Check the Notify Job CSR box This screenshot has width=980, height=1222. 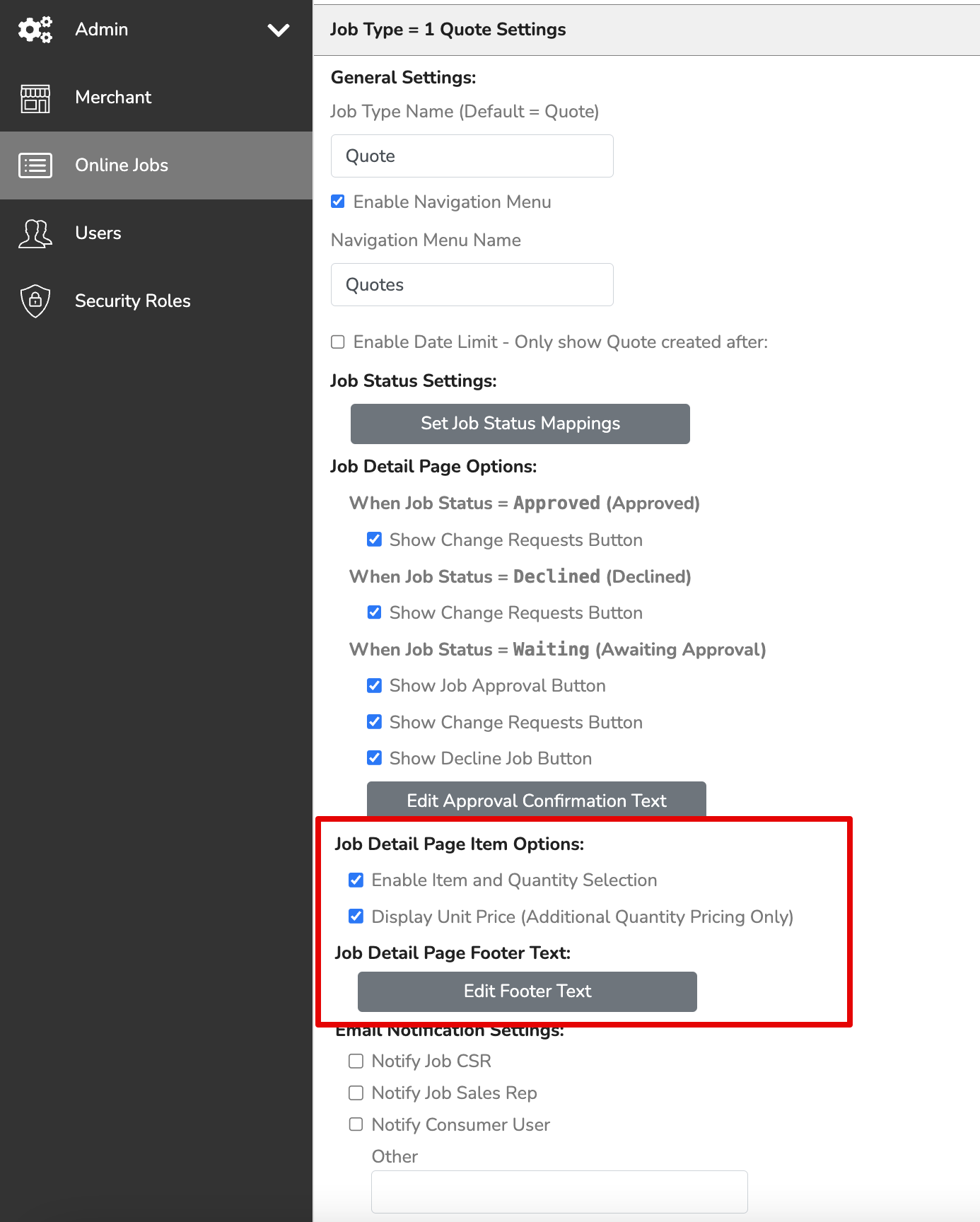(x=356, y=1061)
